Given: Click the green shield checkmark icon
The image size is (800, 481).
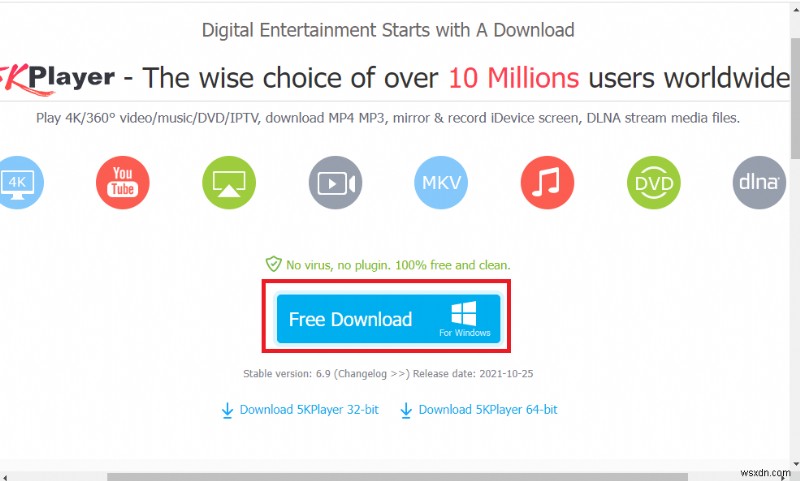Looking at the screenshot, I should 273,264.
